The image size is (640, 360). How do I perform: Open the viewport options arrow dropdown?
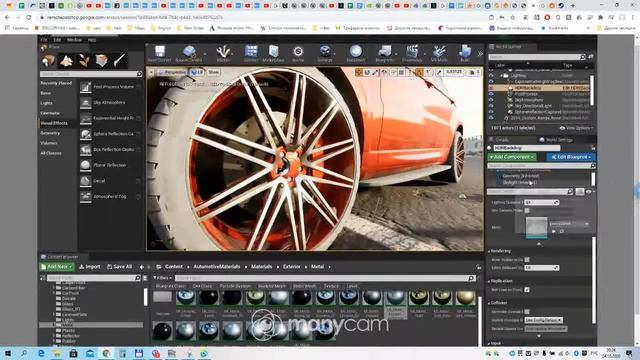coord(151,73)
